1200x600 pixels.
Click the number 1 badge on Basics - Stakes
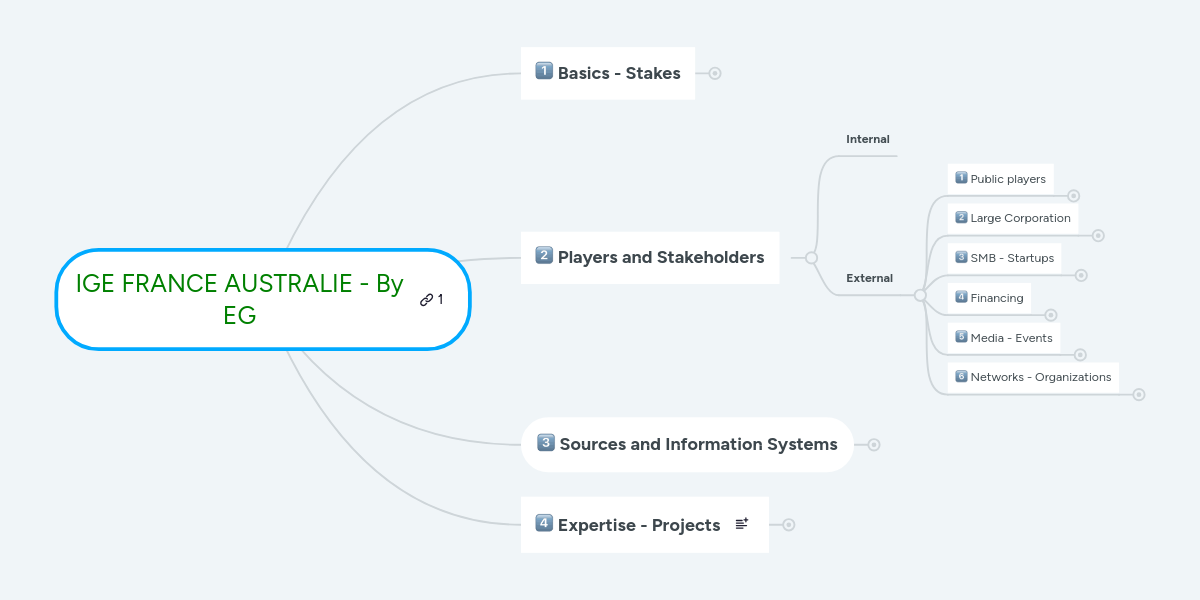pos(544,71)
